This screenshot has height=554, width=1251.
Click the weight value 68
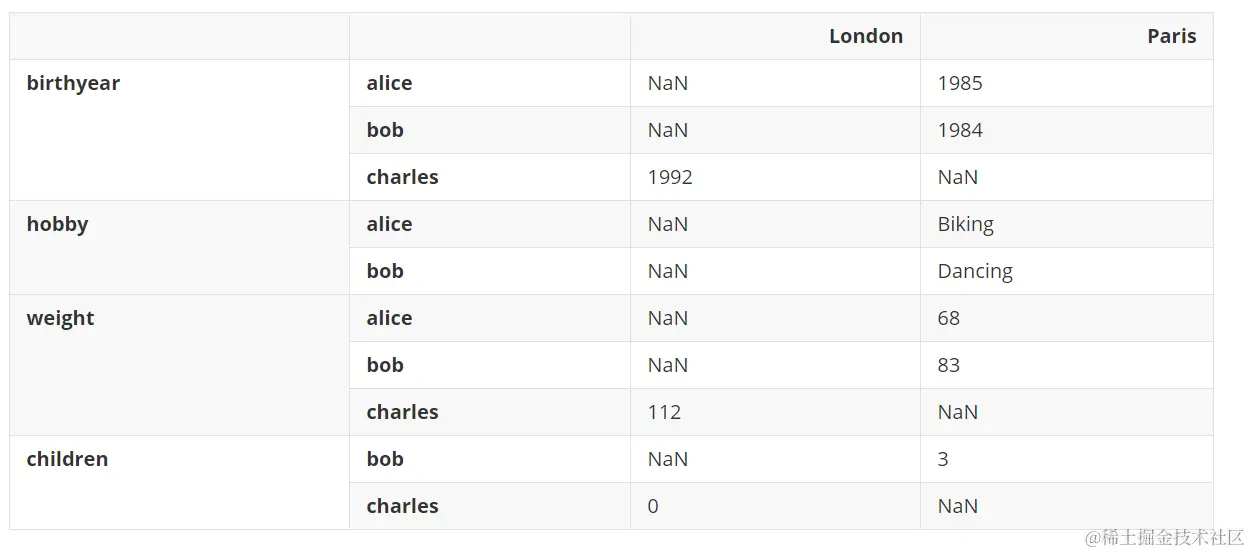click(948, 318)
